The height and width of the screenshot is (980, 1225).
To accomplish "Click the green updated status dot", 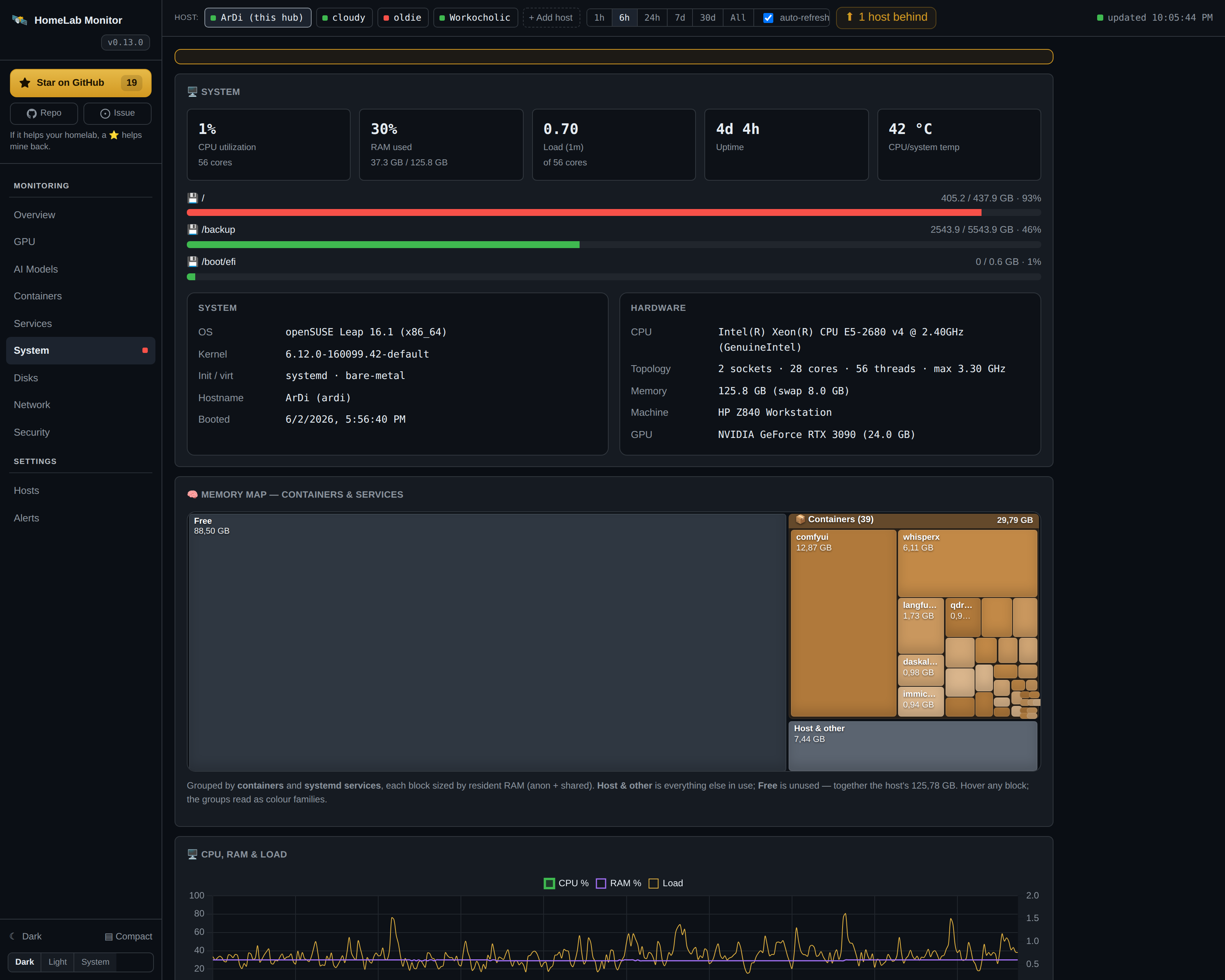I will pos(1100,18).
